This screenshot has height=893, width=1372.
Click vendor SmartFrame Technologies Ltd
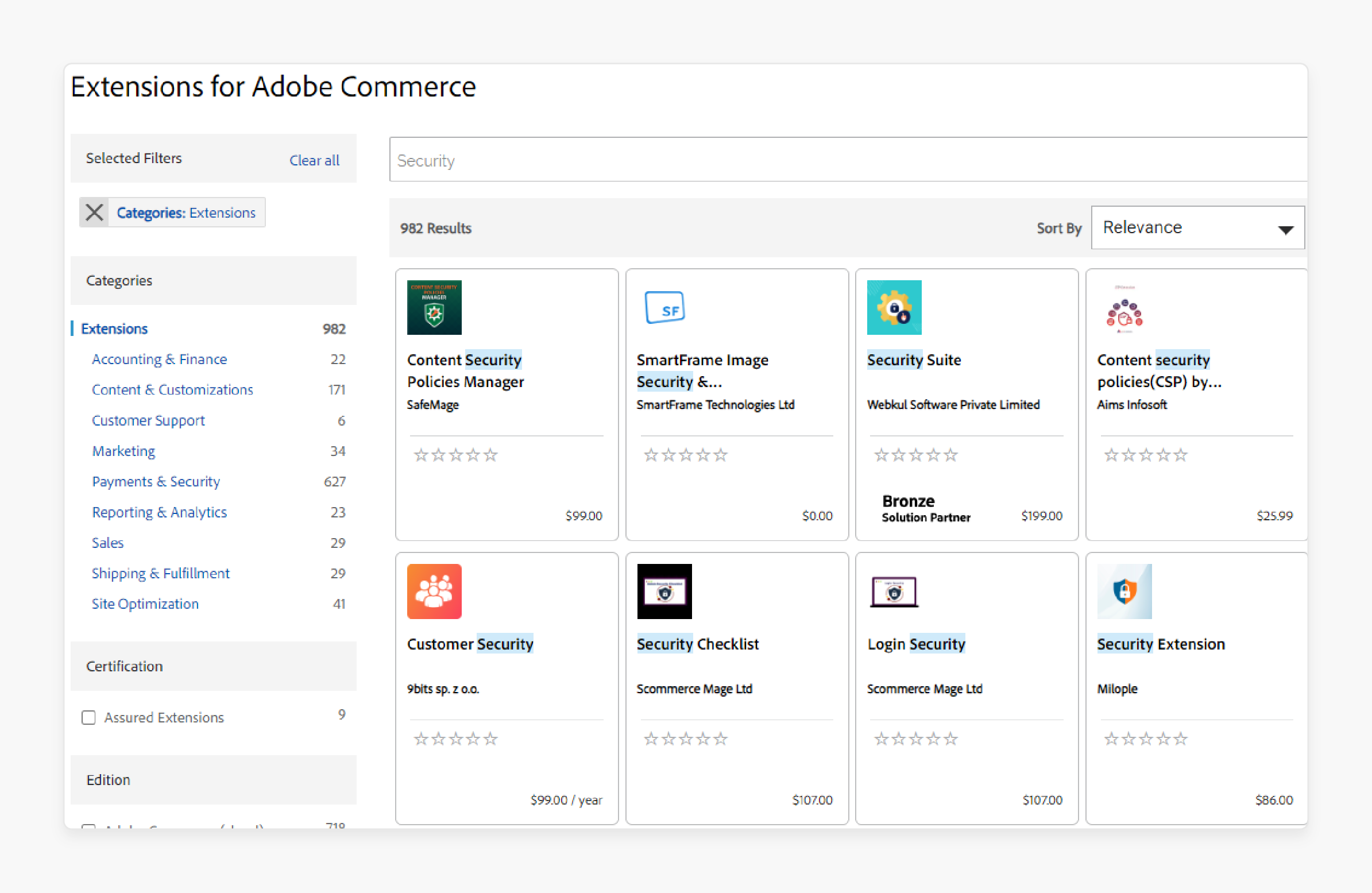tap(716, 405)
